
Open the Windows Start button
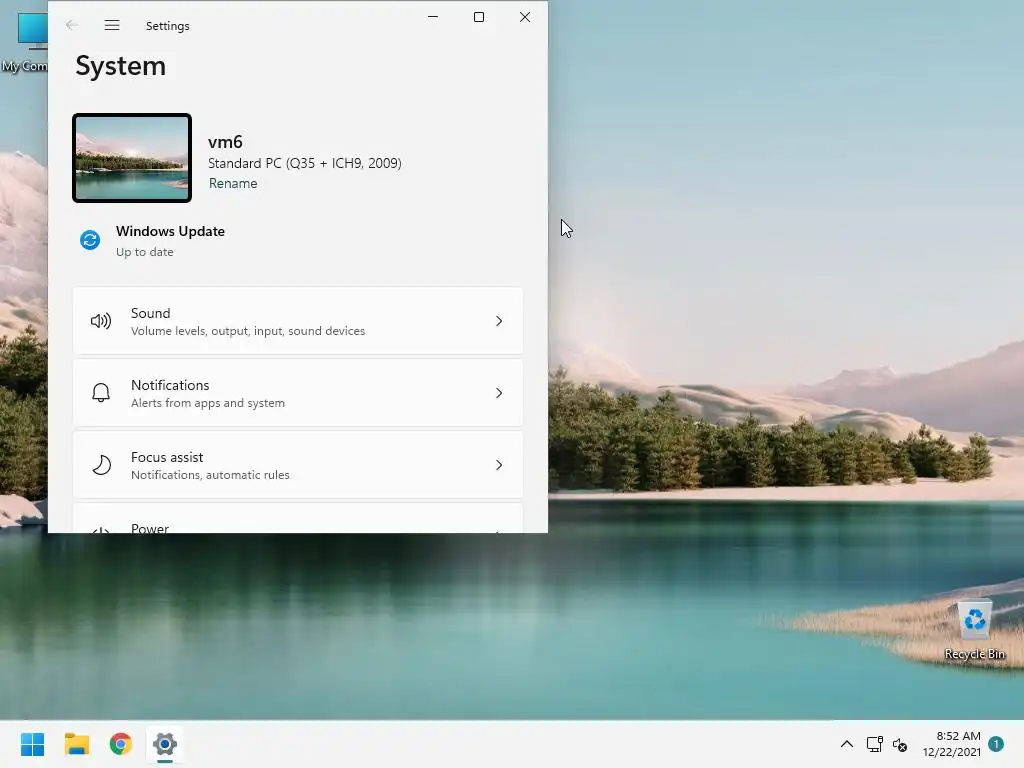(x=32, y=744)
